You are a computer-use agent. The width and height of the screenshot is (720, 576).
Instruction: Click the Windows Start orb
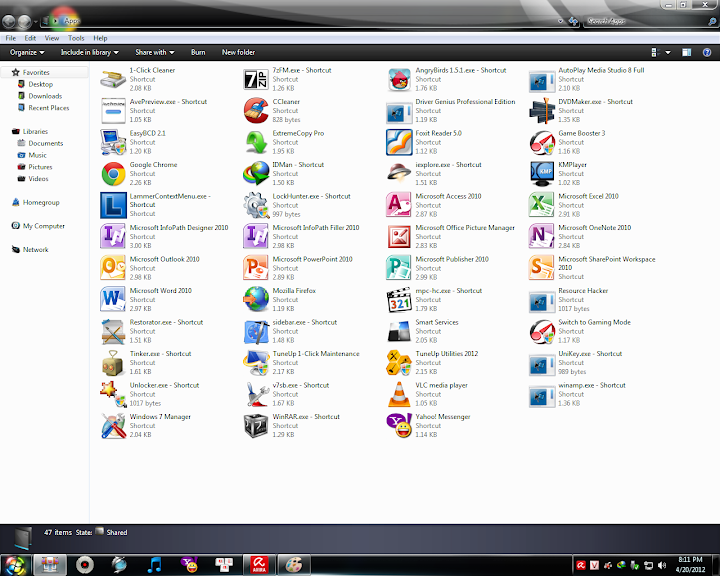coord(15,565)
